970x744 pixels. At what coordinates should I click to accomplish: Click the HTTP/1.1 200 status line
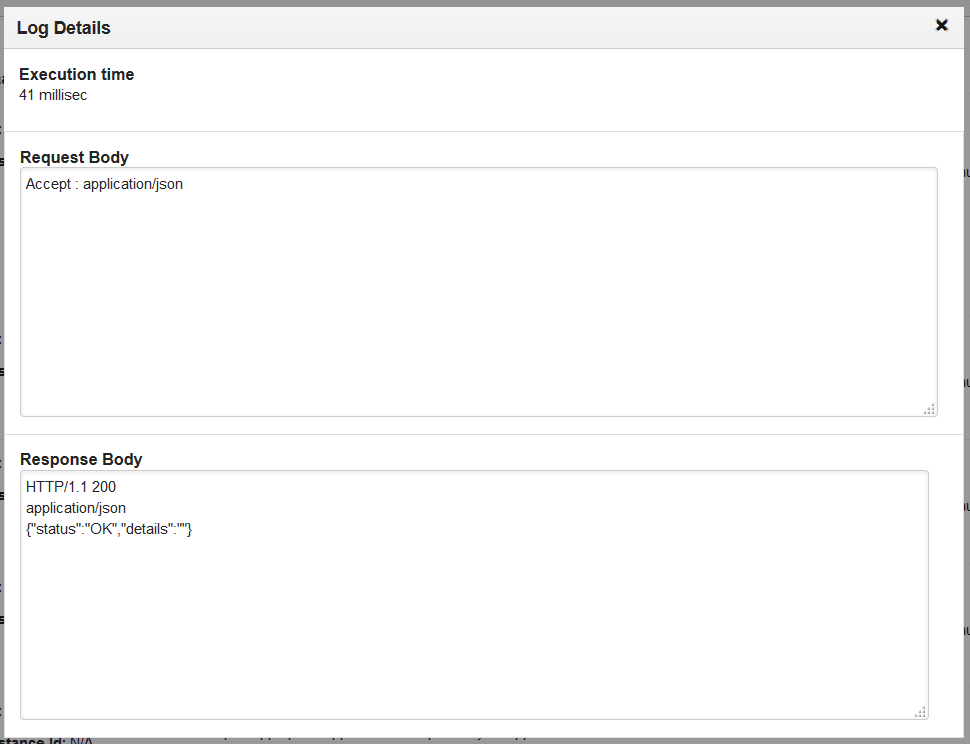click(x=71, y=487)
